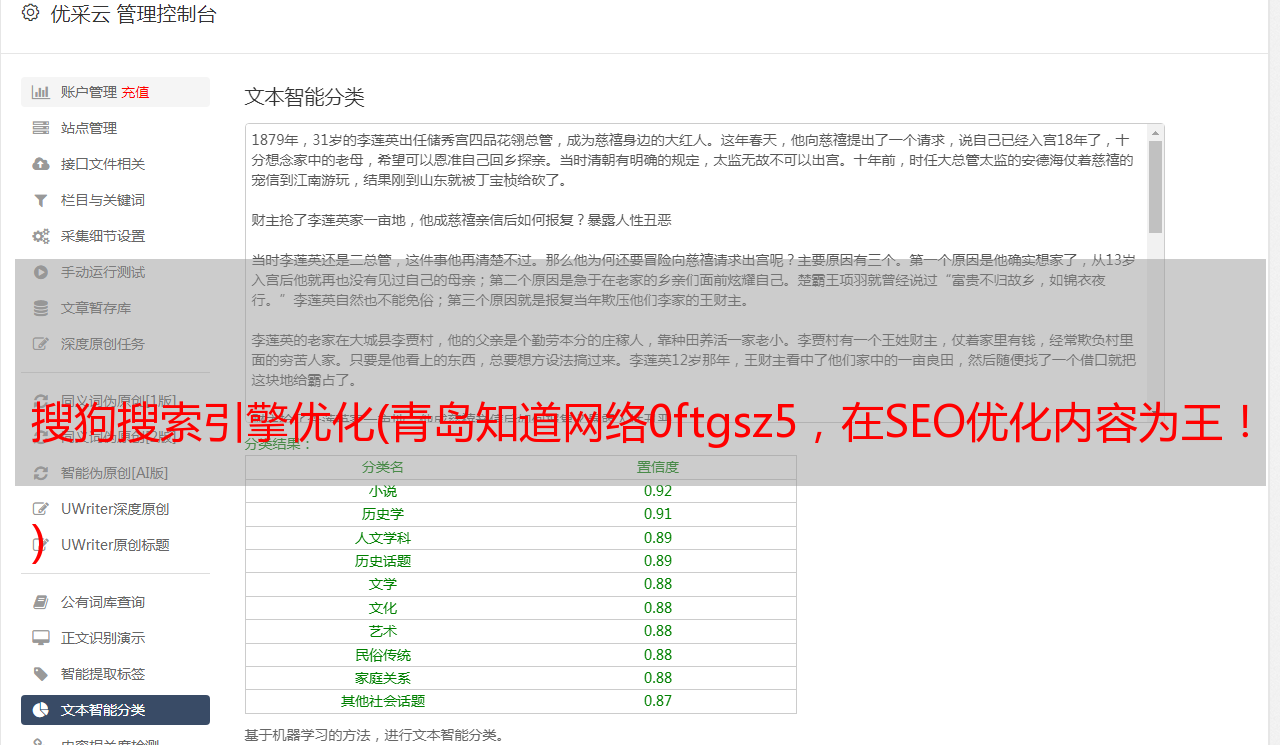Click the 0.91 confidence value

click(658, 514)
